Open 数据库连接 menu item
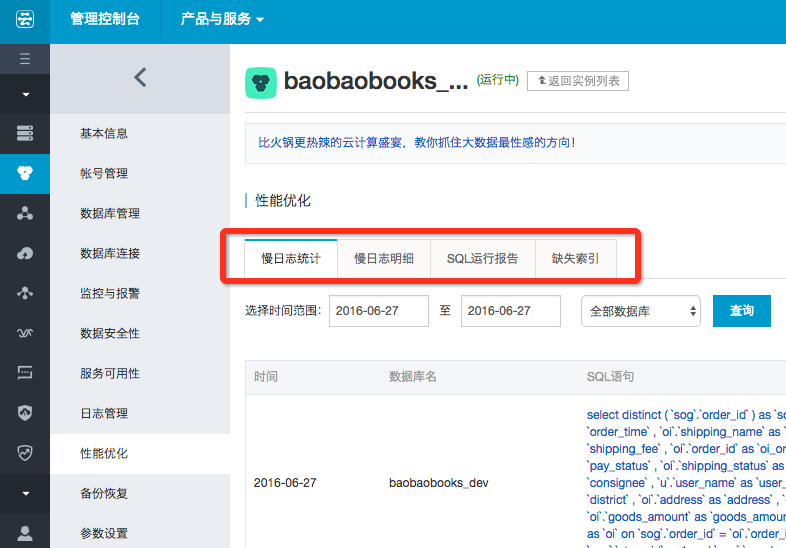The width and height of the screenshot is (786, 548). tap(110, 253)
